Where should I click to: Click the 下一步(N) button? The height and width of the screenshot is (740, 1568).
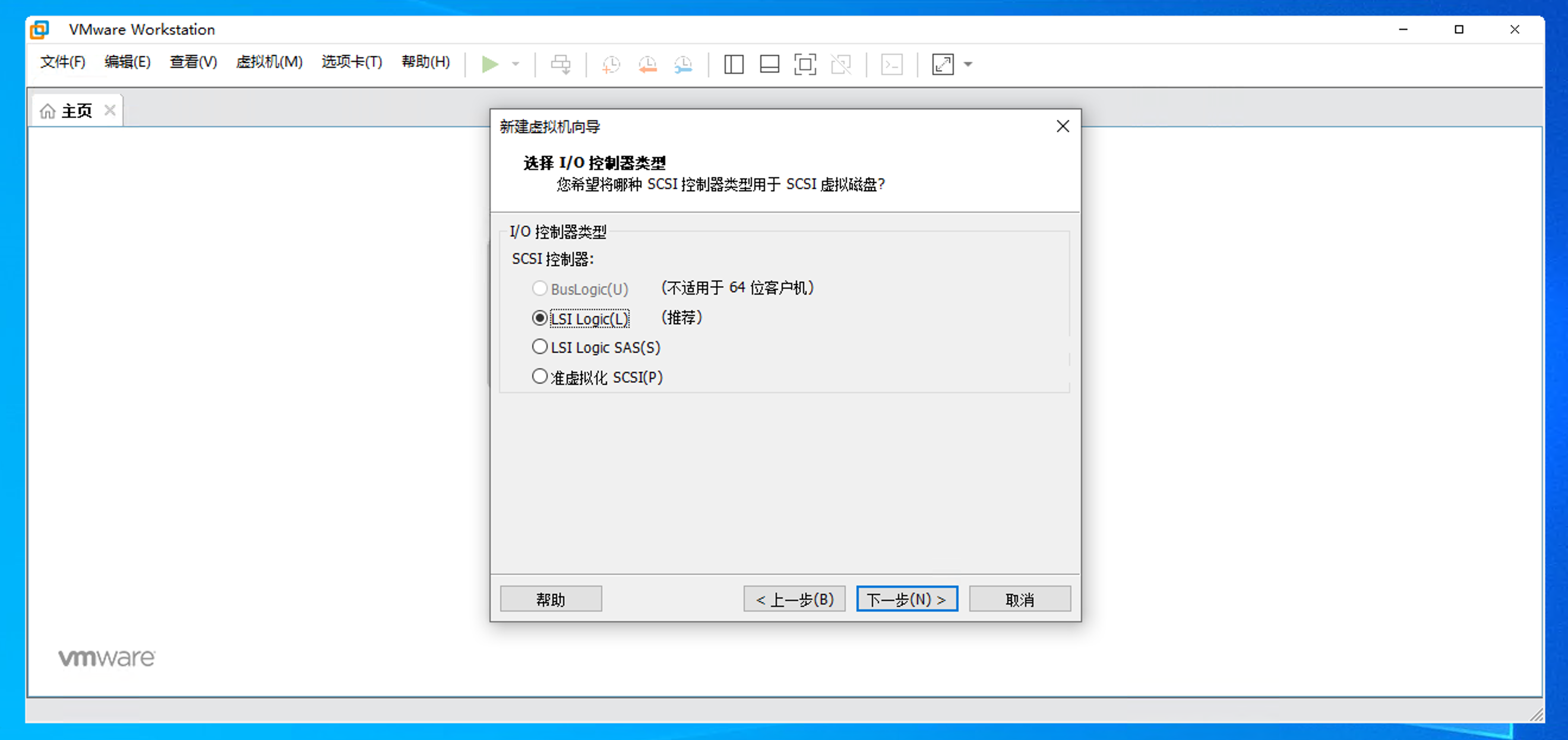[906, 599]
